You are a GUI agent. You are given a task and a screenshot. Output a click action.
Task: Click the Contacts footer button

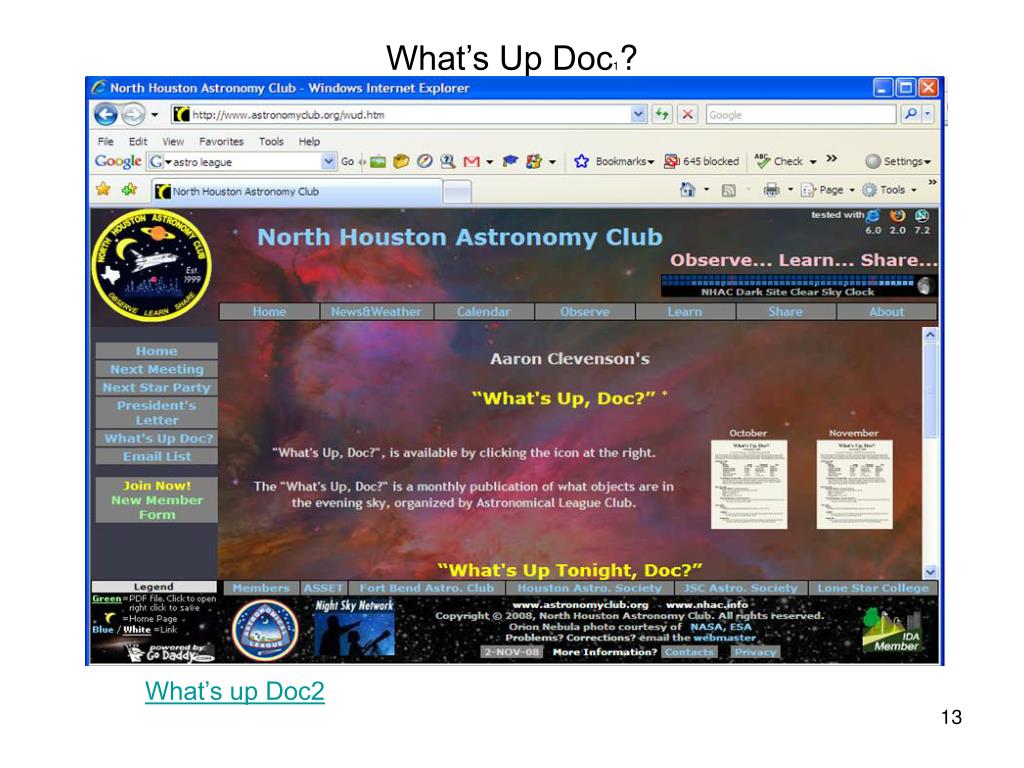[x=689, y=652]
